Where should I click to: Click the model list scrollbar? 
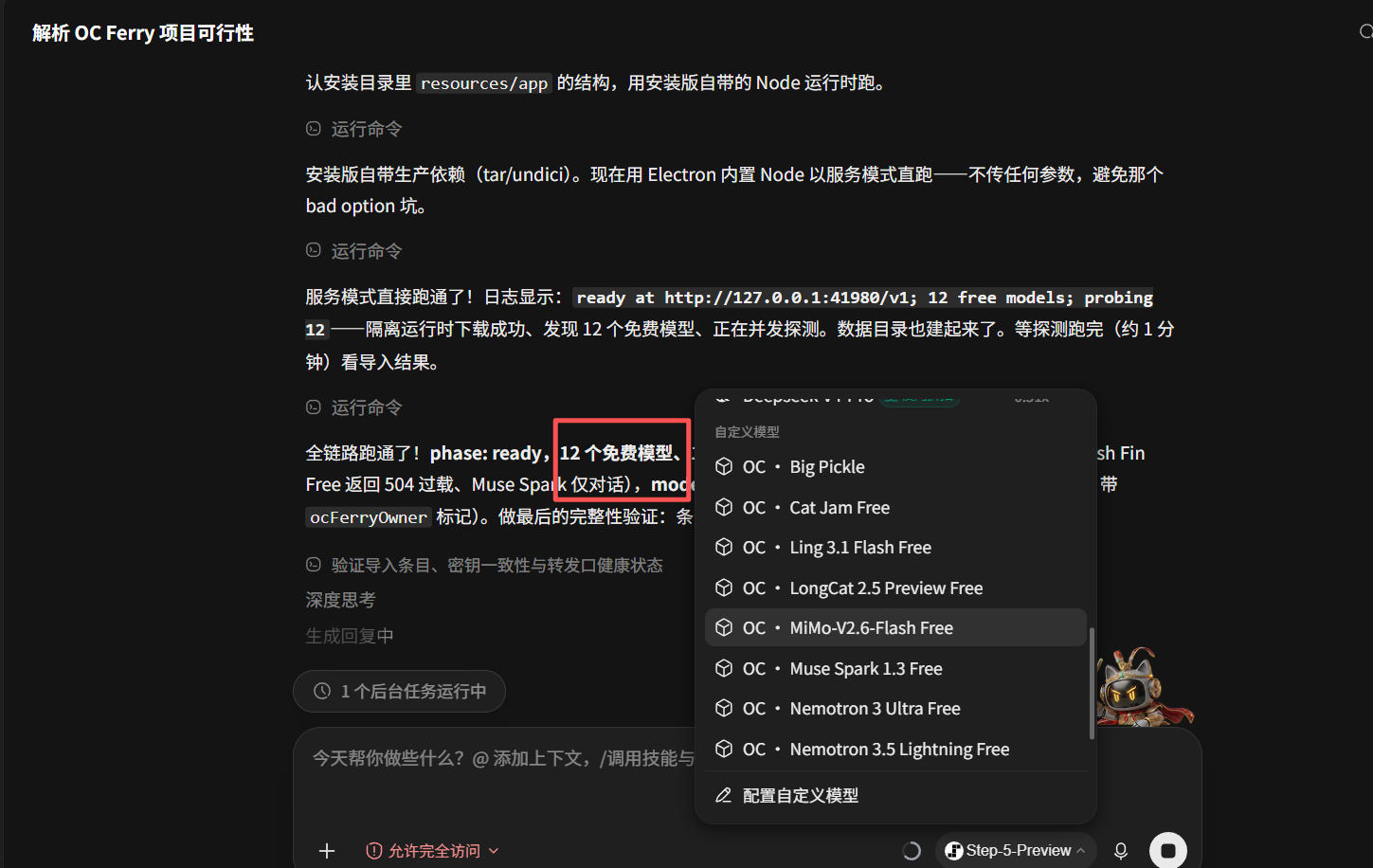[1092, 683]
